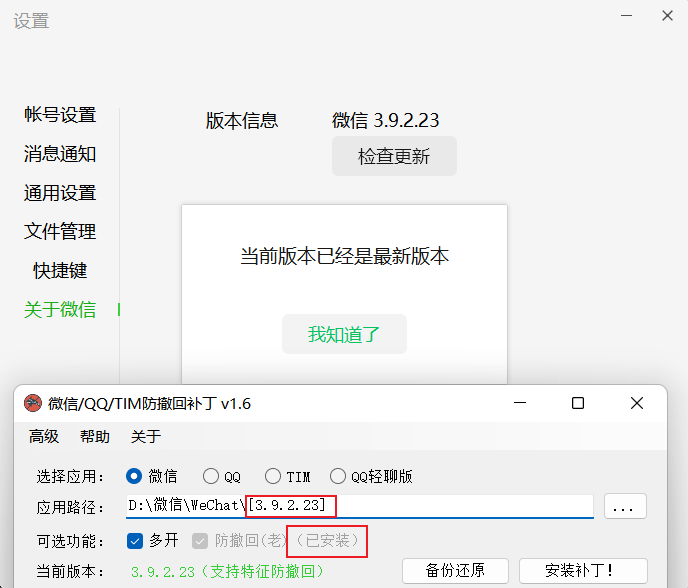Minimize the 防撤回补丁 v1.6 window
This screenshot has height=588, width=688.
520,403
